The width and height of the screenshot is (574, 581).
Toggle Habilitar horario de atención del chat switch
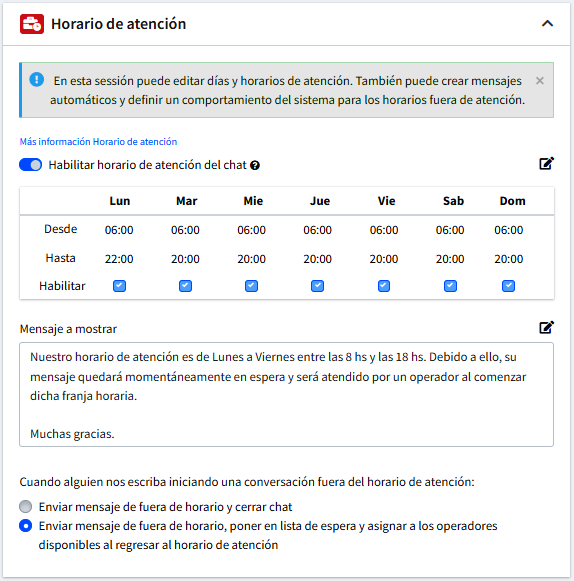point(30,165)
